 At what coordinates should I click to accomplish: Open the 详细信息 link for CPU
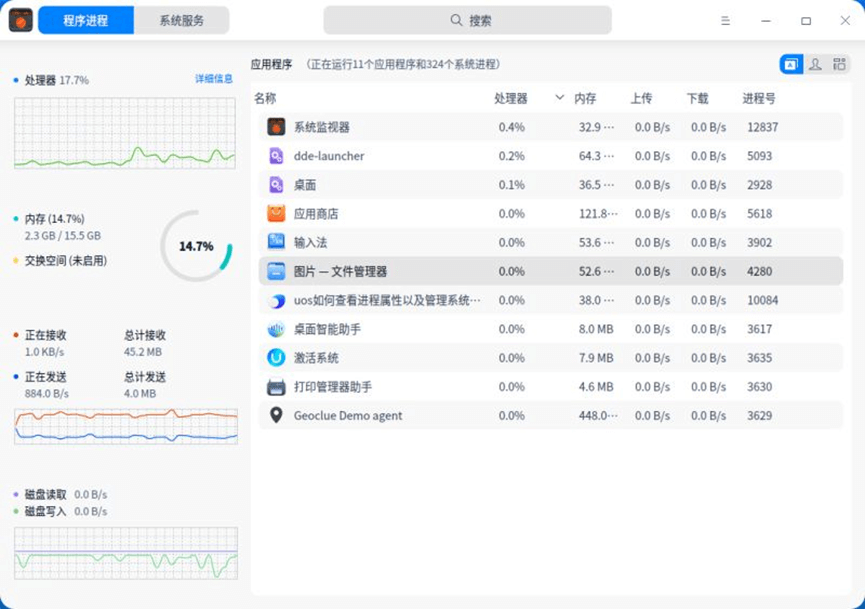(214, 79)
